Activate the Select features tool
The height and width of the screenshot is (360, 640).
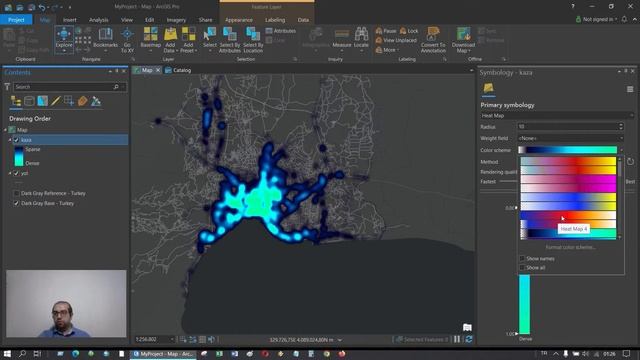(x=210, y=39)
